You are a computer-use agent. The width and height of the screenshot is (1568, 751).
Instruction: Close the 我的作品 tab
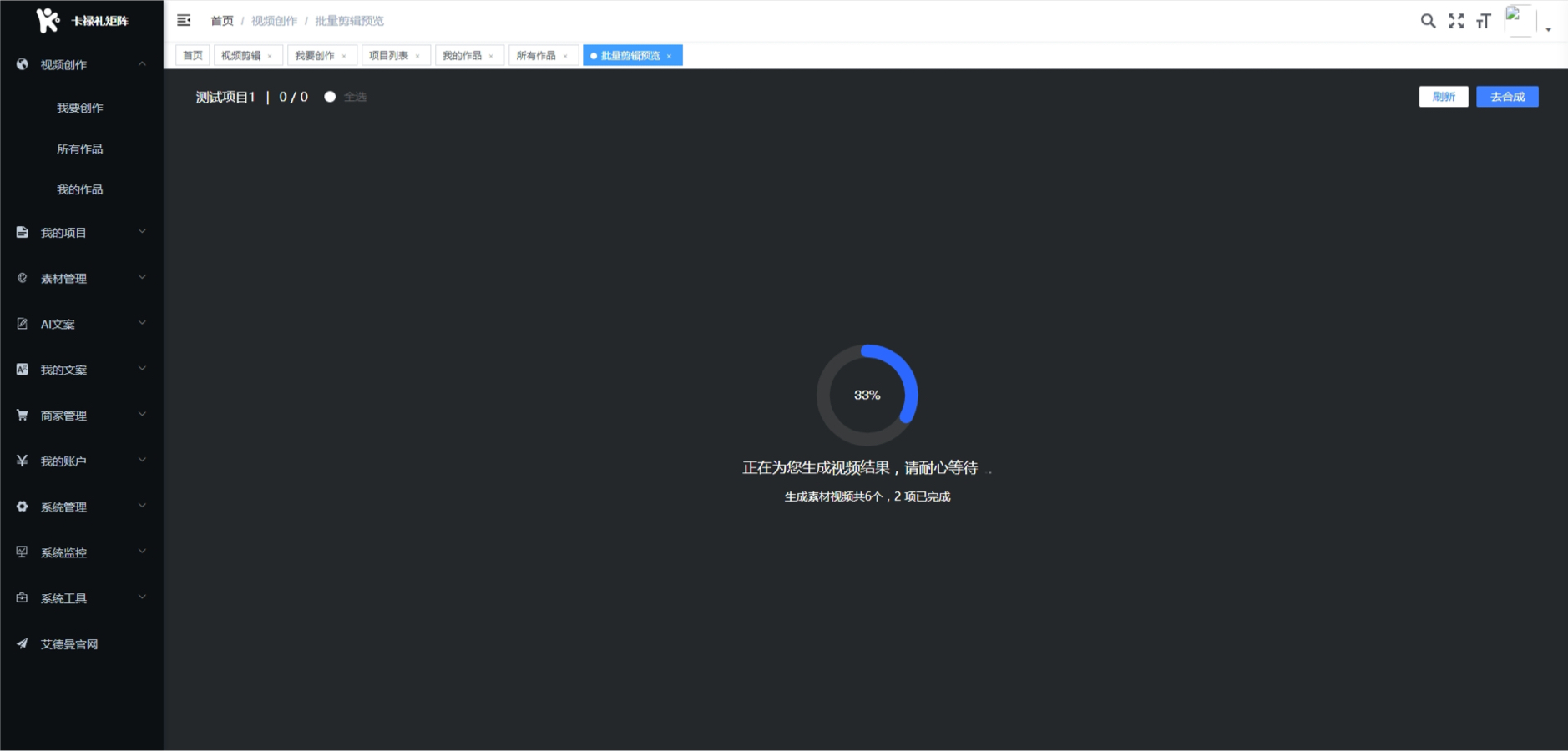pyautogui.click(x=491, y=56)
